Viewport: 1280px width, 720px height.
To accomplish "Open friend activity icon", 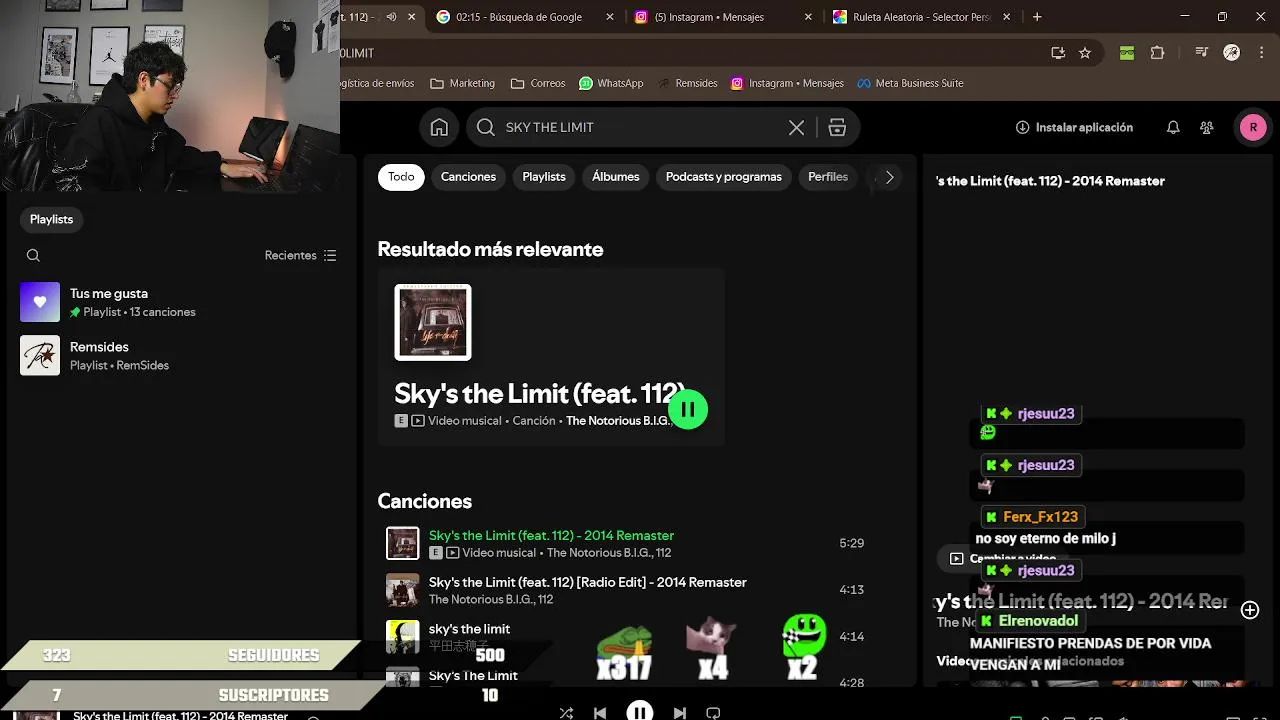I will [x=1207, y=127].
